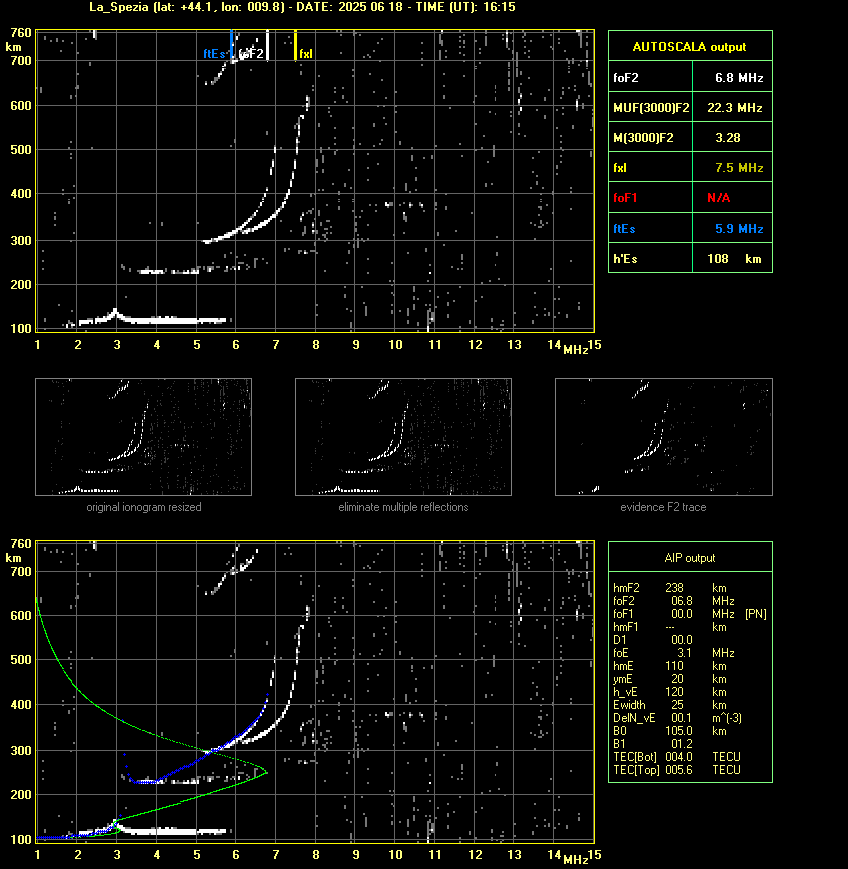Viewport: 848px width, 869px height.
Task: Select the 'evidence F2 trace' thumbnail
Action: [x=664, y=437]
